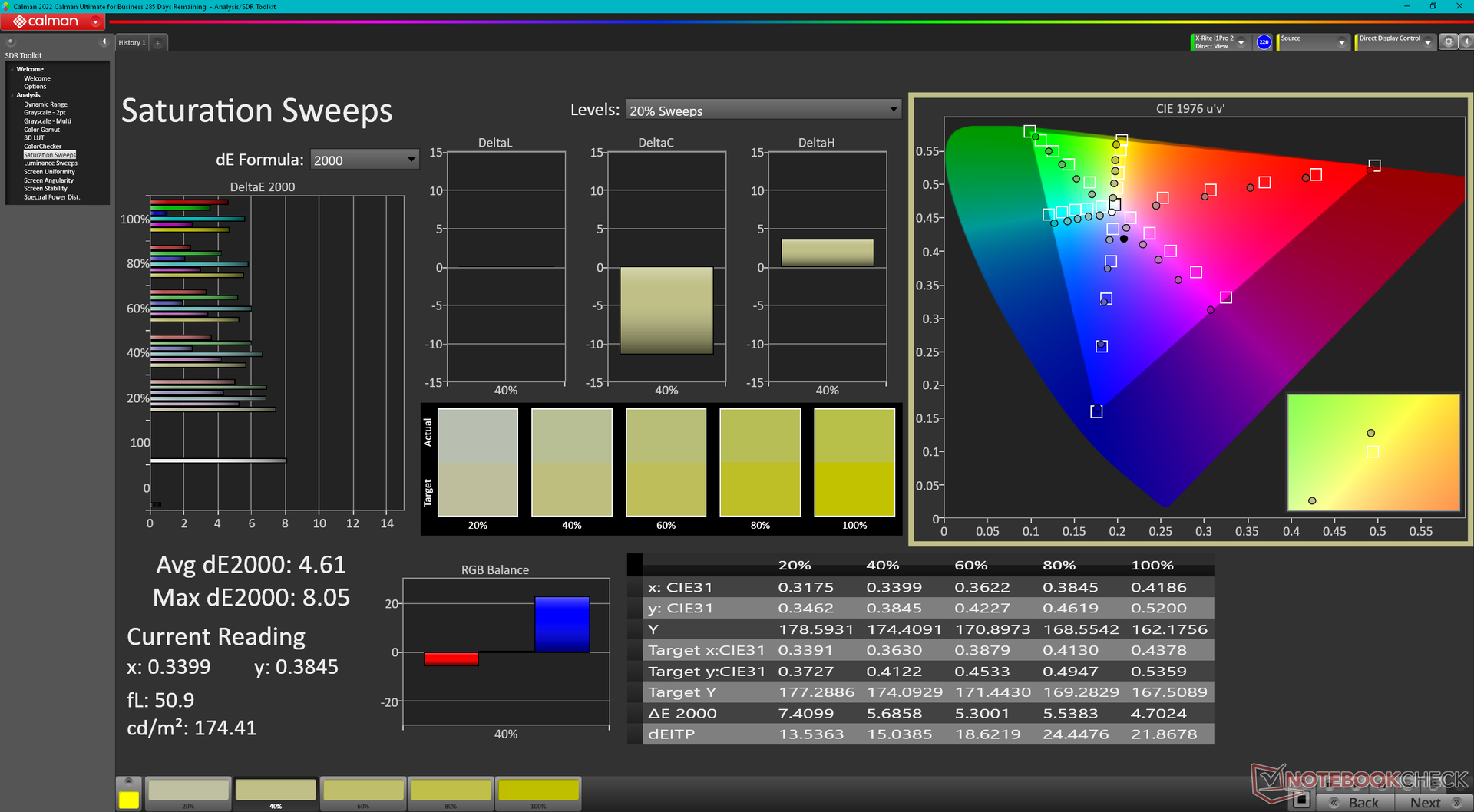1474x812 pixels.
Task: Open the Levels 20% Sweeps dropdown
Action: [x=763, y=111]
